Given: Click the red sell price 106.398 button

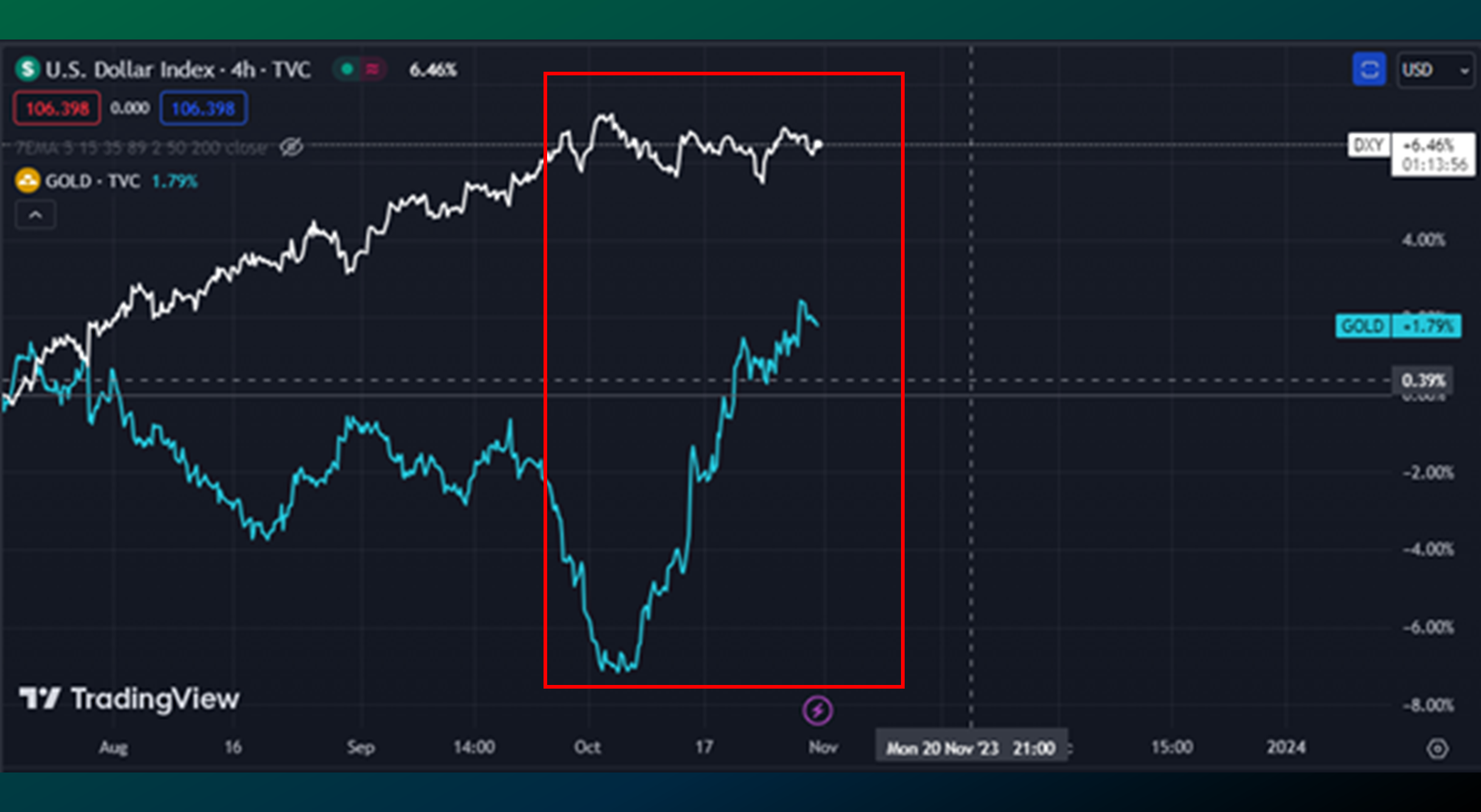Looking at the screenshot, I should click(57, 109).
